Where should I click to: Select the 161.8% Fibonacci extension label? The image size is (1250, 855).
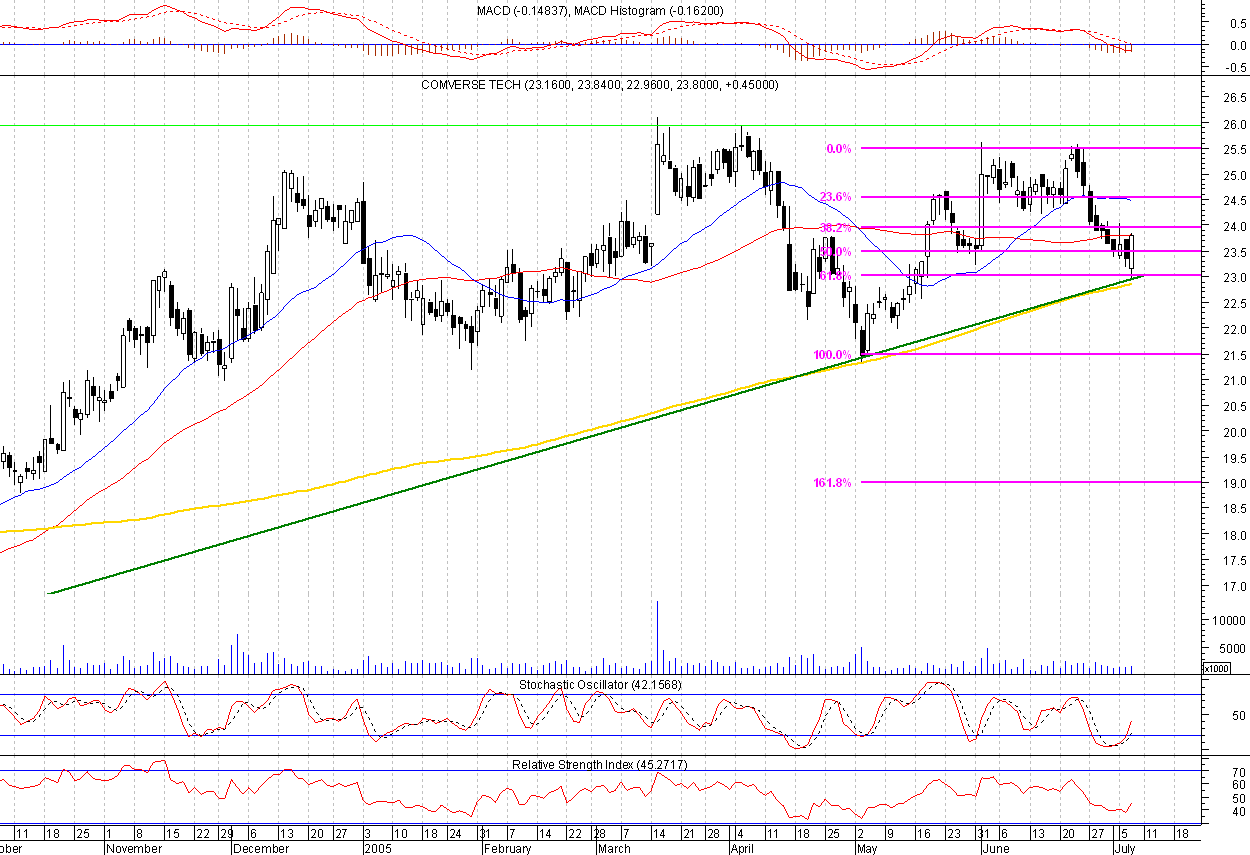coord(832,483)
